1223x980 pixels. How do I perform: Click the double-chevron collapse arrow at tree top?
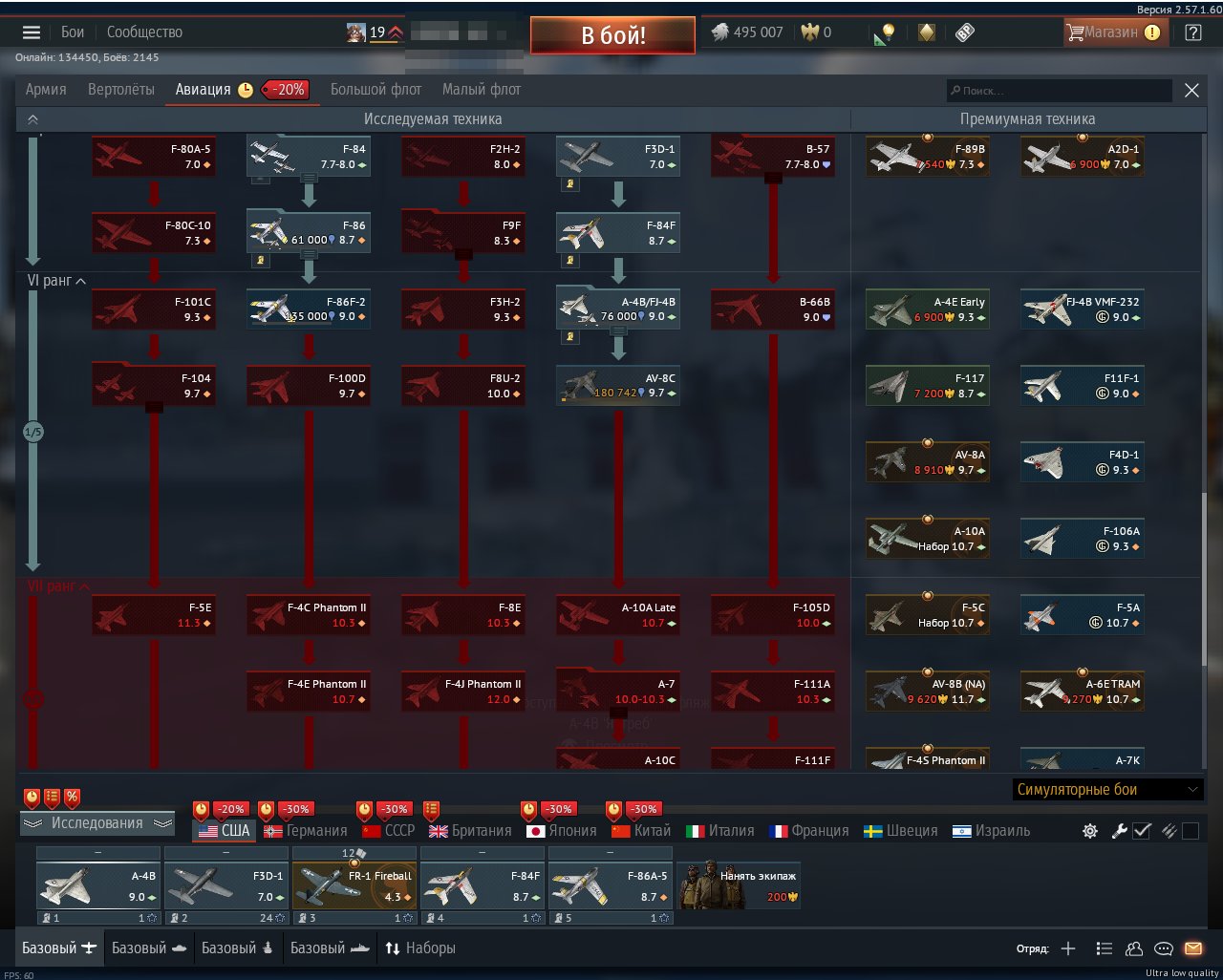pos(32,119)
